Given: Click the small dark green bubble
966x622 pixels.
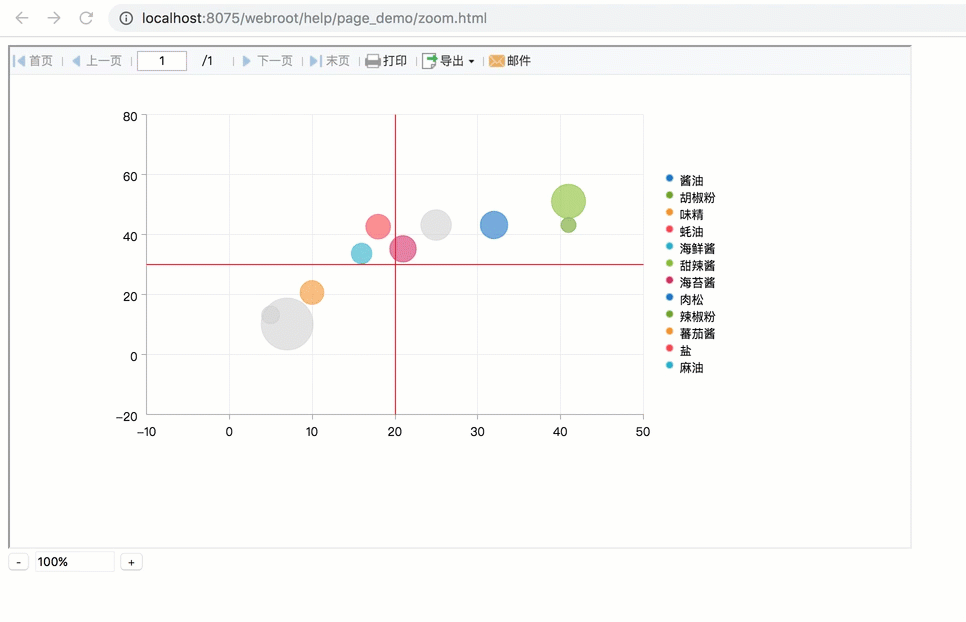Looking at the screenshot, I should [x=568, y=226].
